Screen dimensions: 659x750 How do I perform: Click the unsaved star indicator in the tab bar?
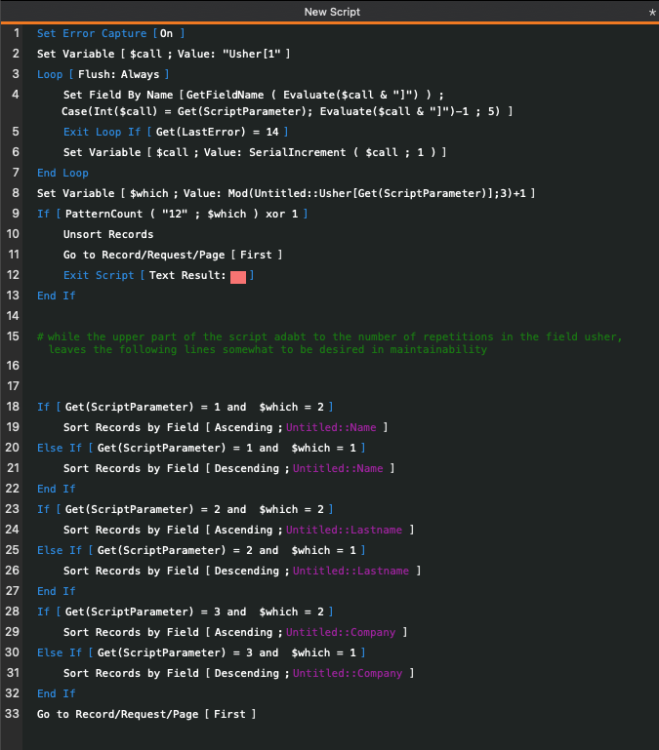[652, 12]
